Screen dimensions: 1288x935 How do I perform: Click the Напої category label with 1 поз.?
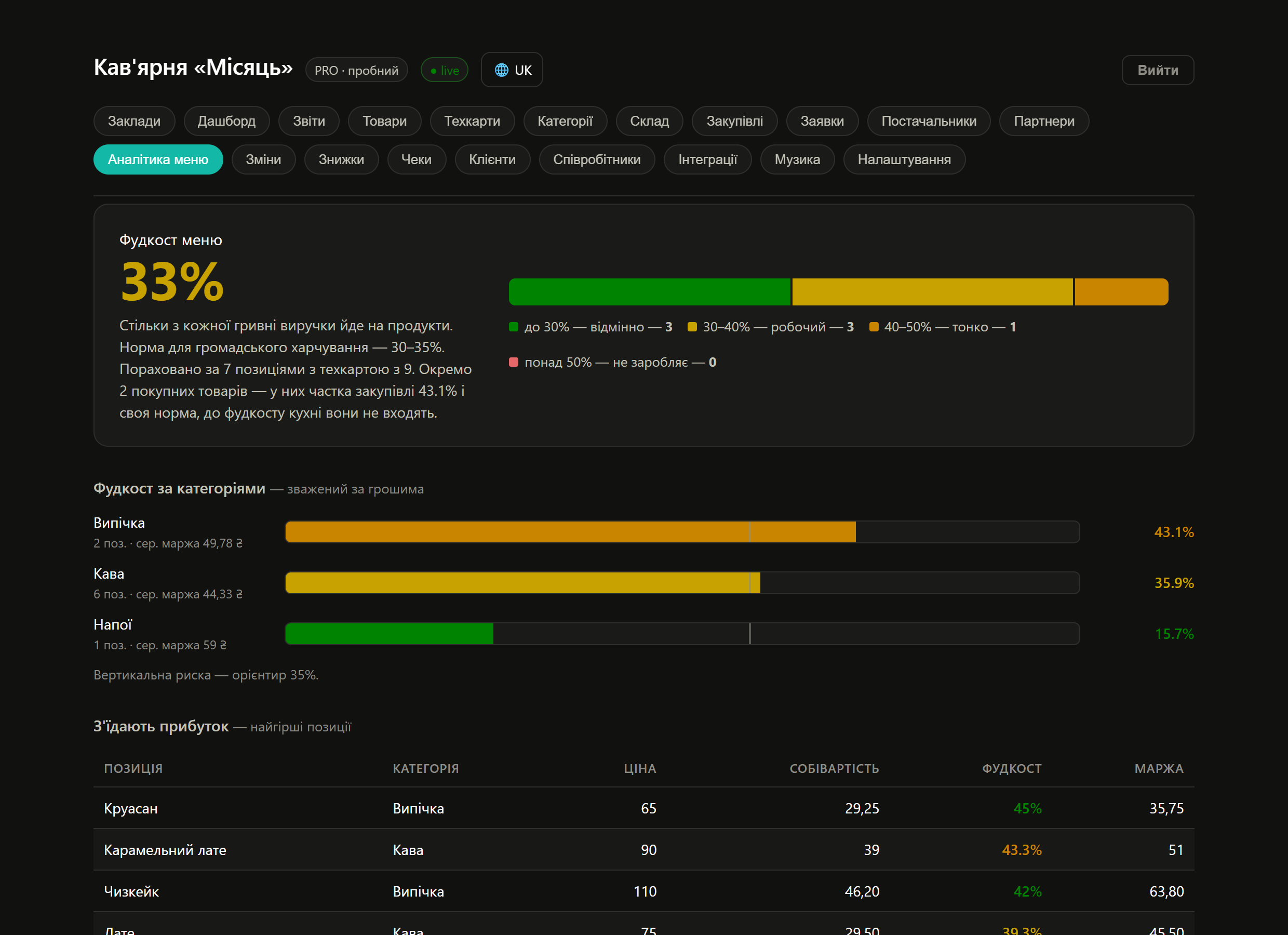coord(113,625)
